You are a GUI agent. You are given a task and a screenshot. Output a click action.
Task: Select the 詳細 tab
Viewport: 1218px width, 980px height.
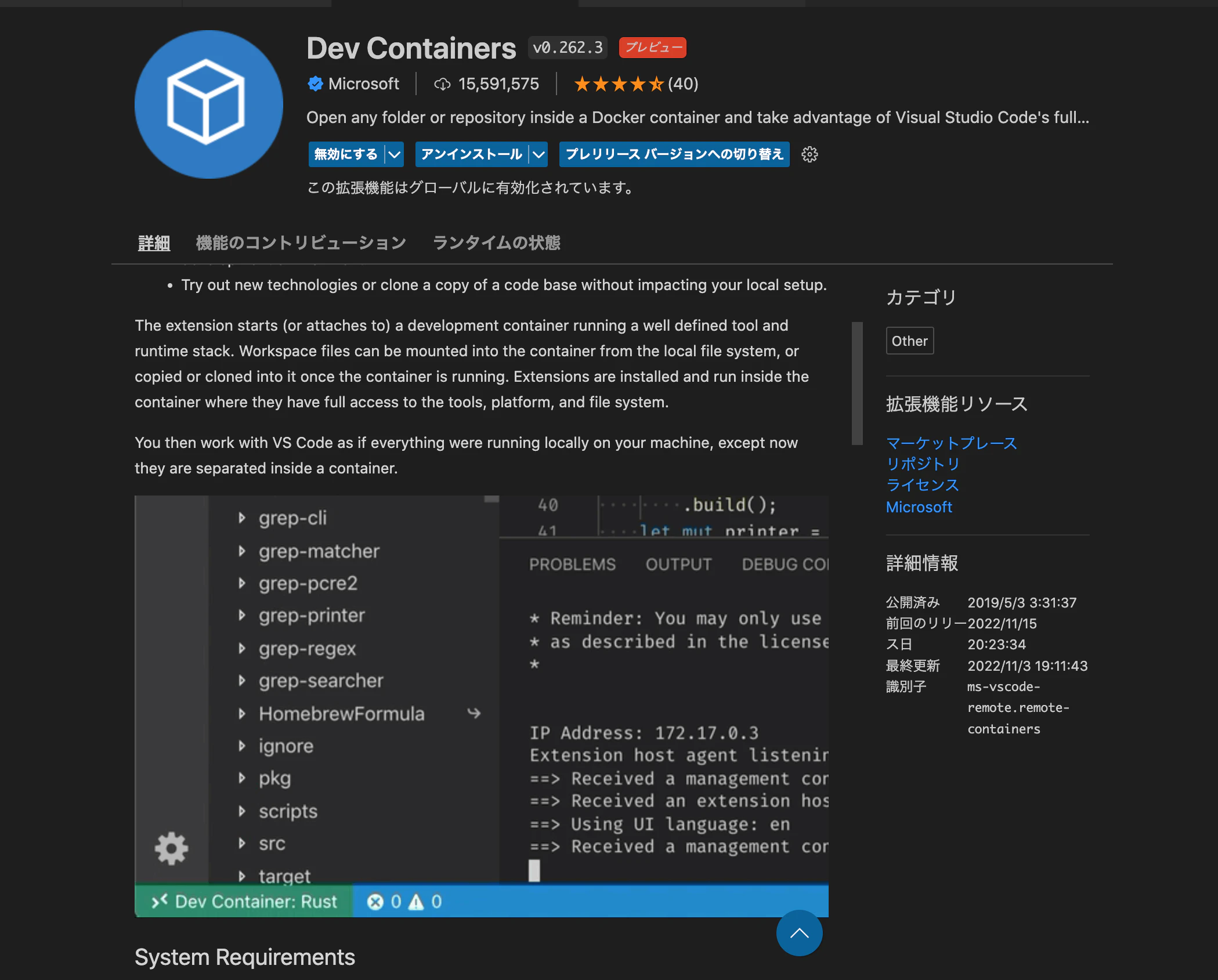tap(154, 243)
